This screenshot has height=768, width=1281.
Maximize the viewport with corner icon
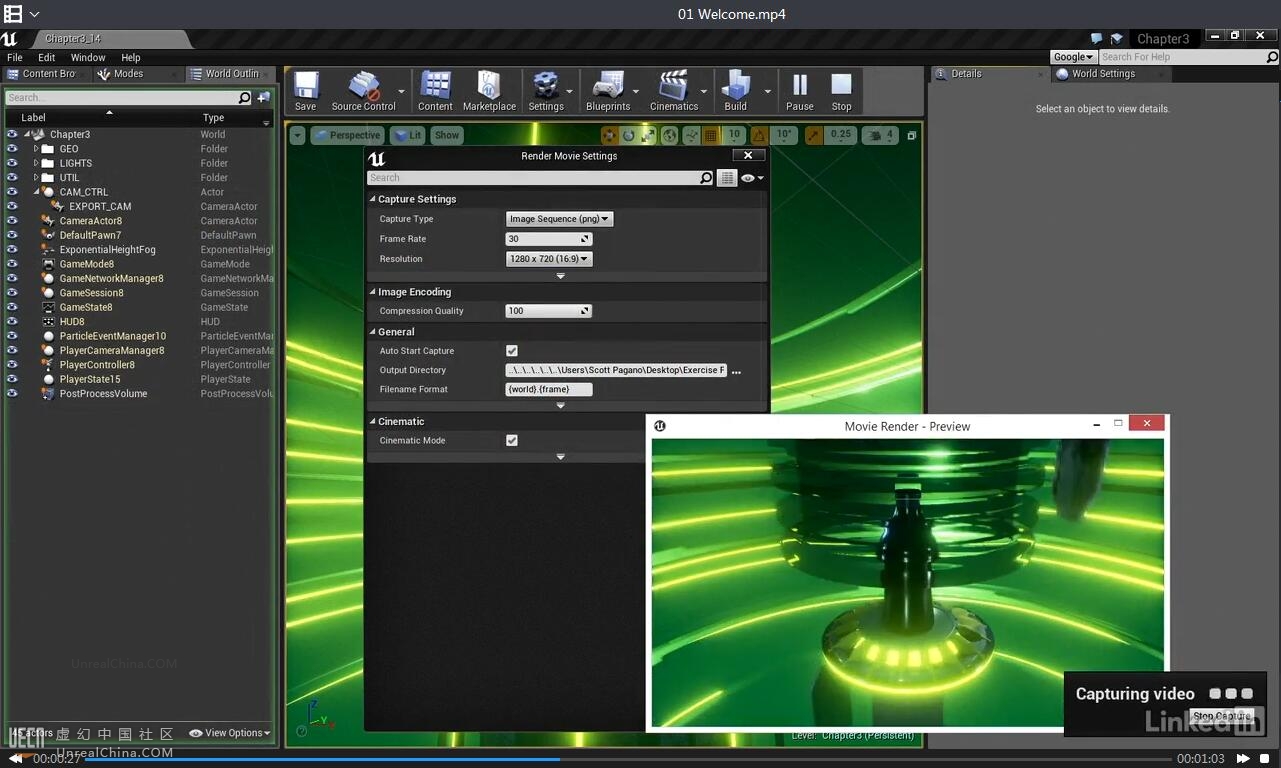pos(911,135)
